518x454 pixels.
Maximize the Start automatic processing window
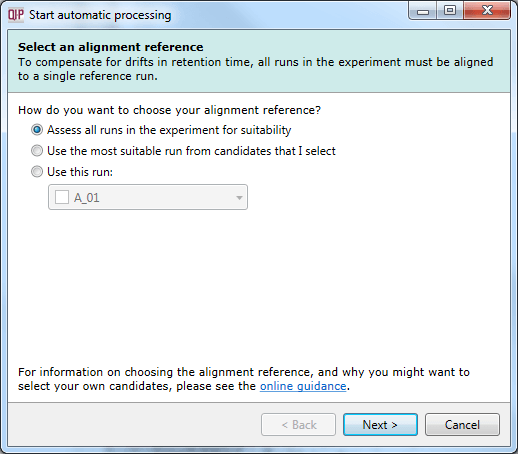[x=450, y=11]
